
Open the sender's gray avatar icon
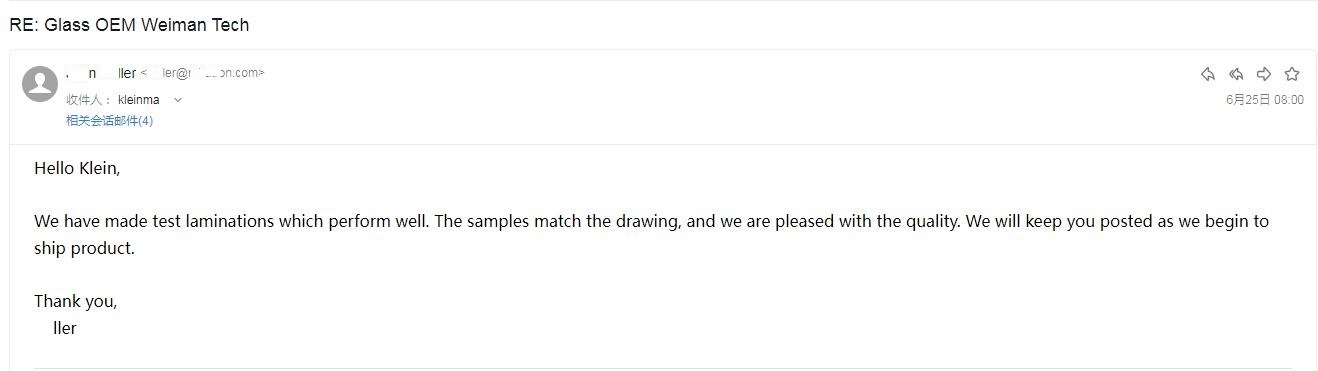coord(40,84)
